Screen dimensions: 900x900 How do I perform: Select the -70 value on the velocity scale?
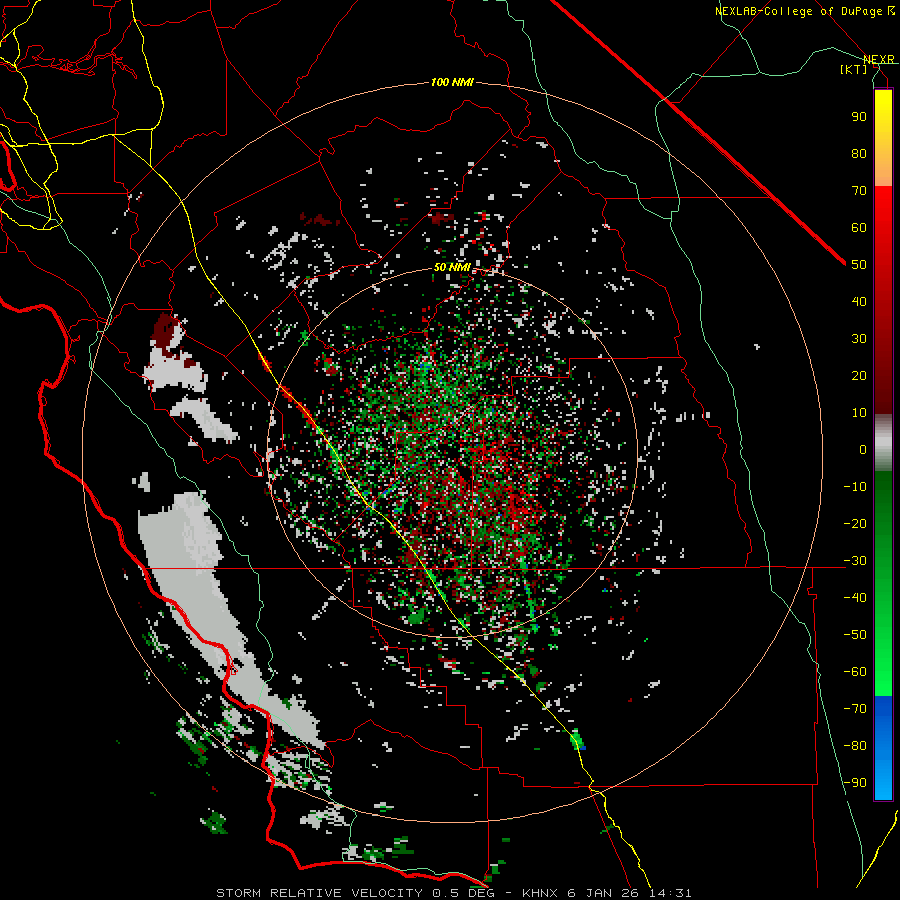[855, 709]
